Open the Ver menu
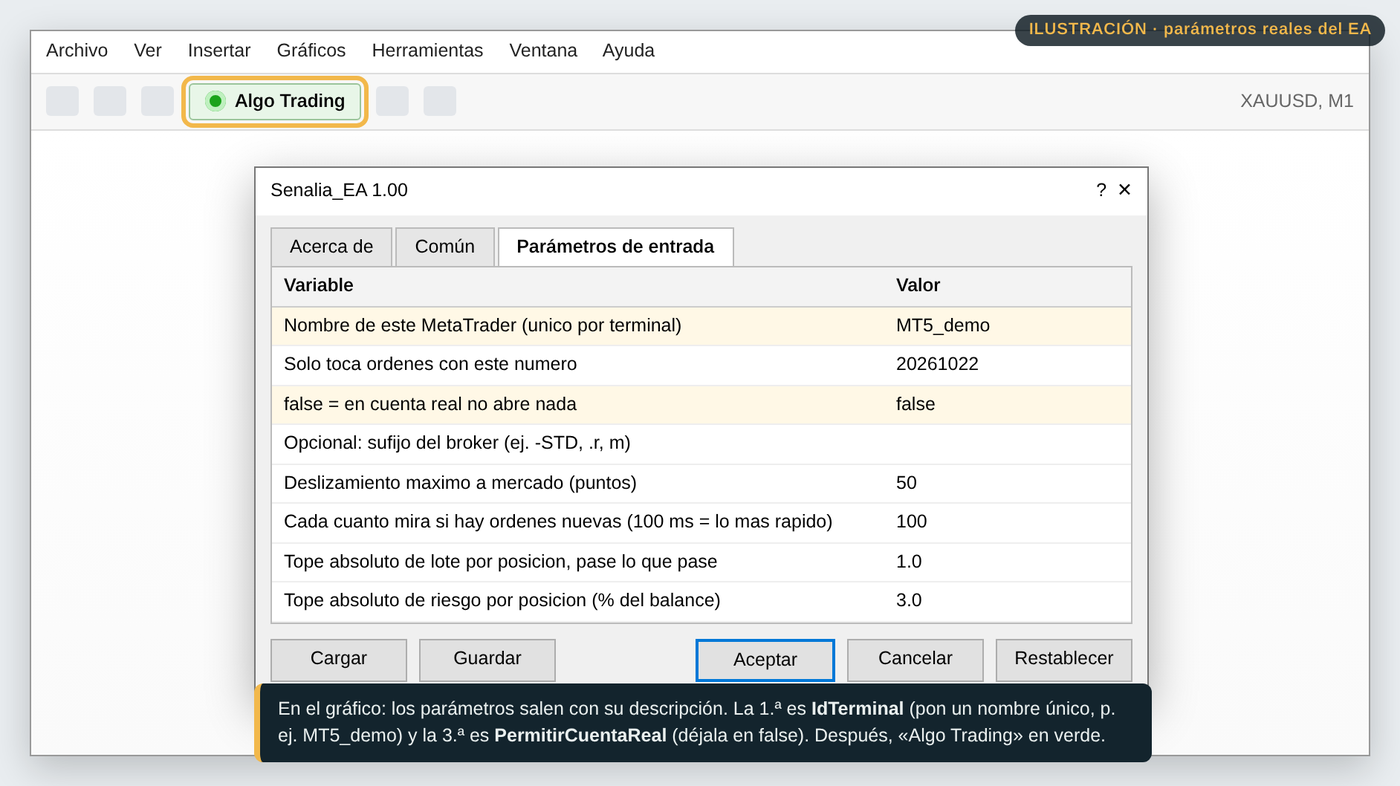1400x786 pixels. 148,50
